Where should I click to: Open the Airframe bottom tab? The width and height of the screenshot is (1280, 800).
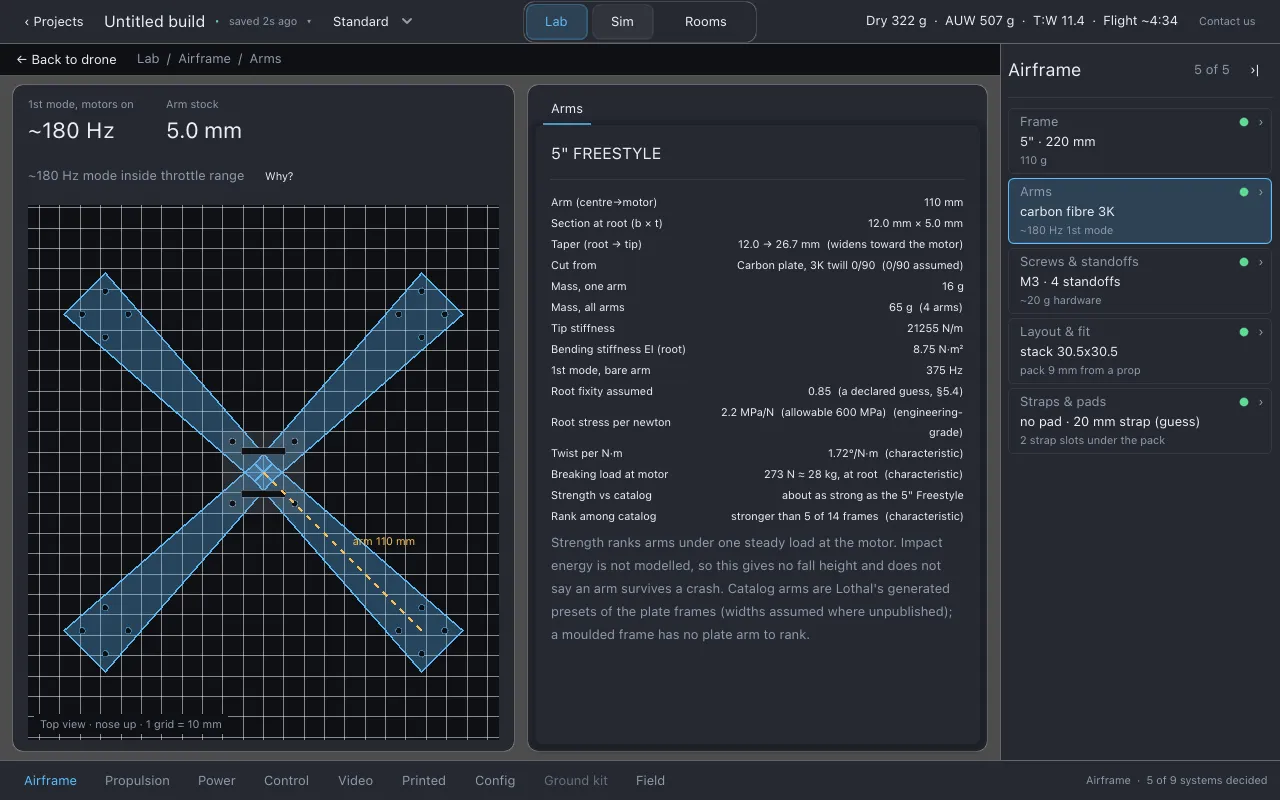point(50,781)
